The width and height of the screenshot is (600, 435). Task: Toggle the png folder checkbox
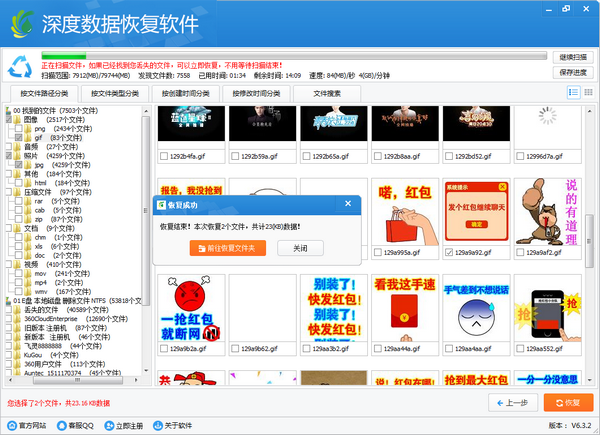click(x=18, y=129)
